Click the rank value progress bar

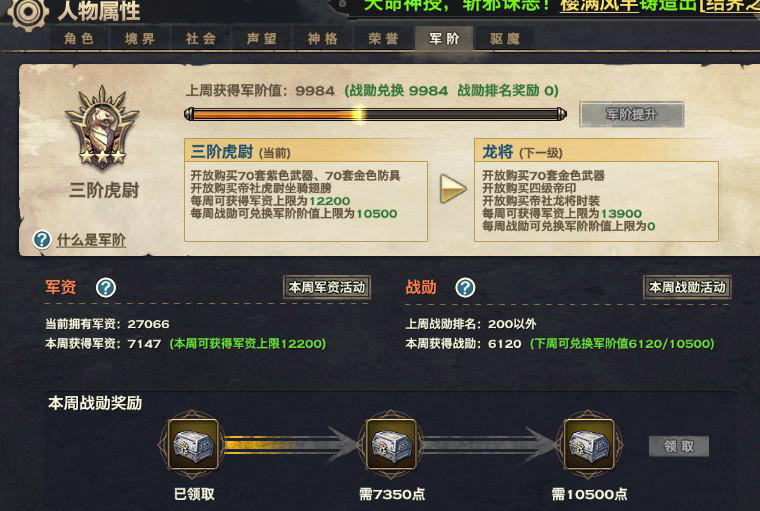[376, 115]
